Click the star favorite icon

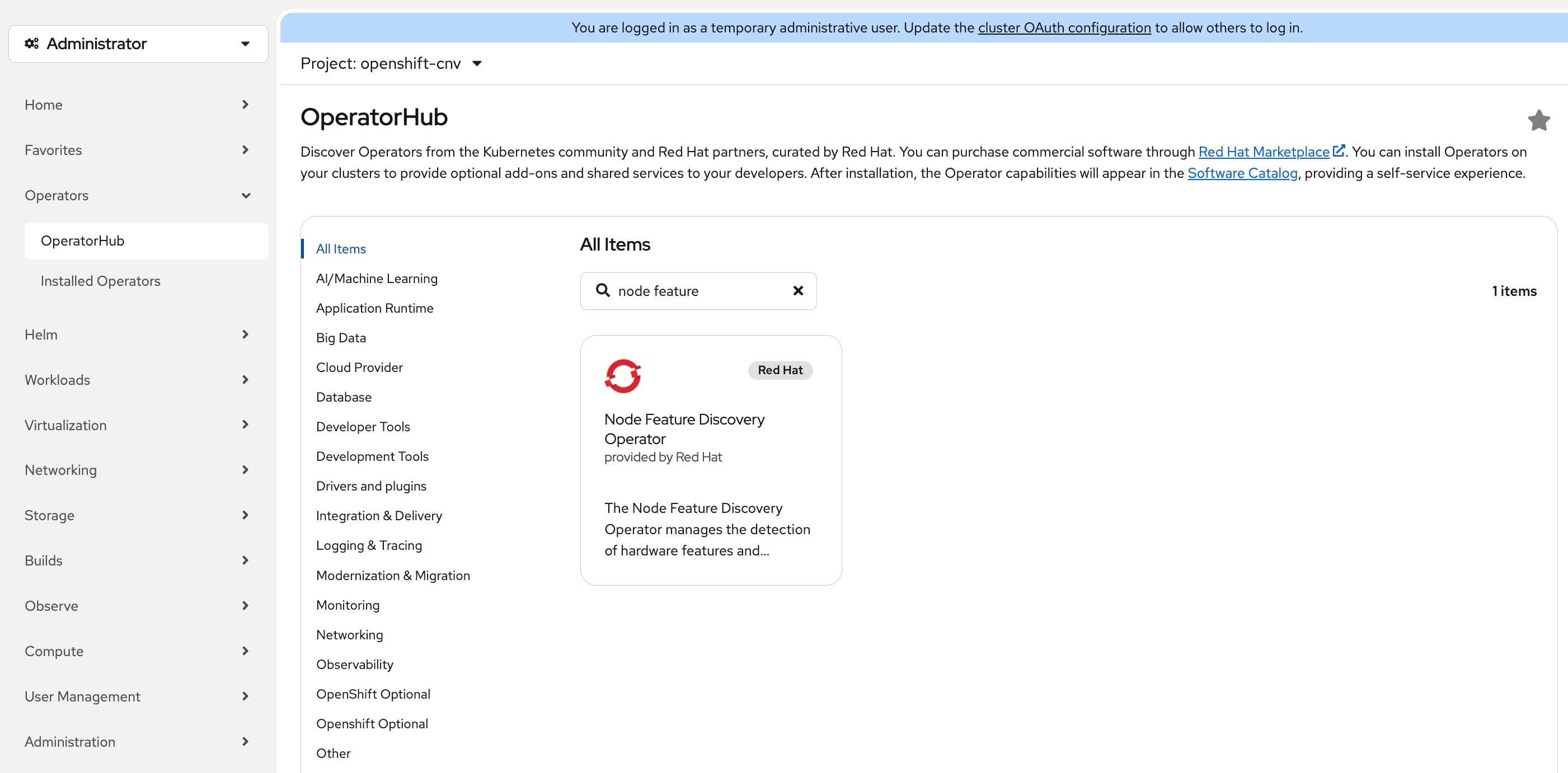click(x=1538, y=120)
